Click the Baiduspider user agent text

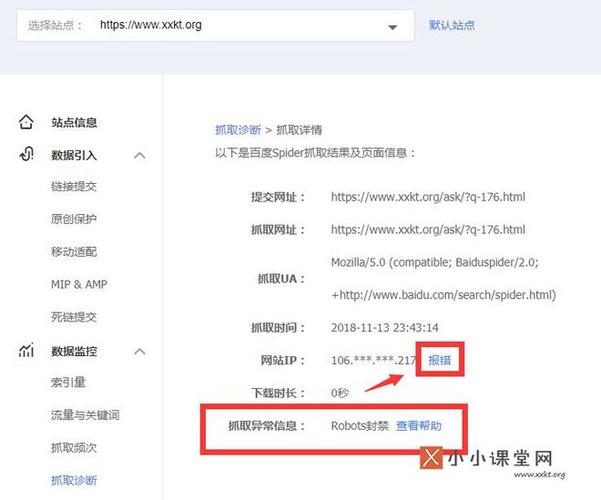pos(435,263)
